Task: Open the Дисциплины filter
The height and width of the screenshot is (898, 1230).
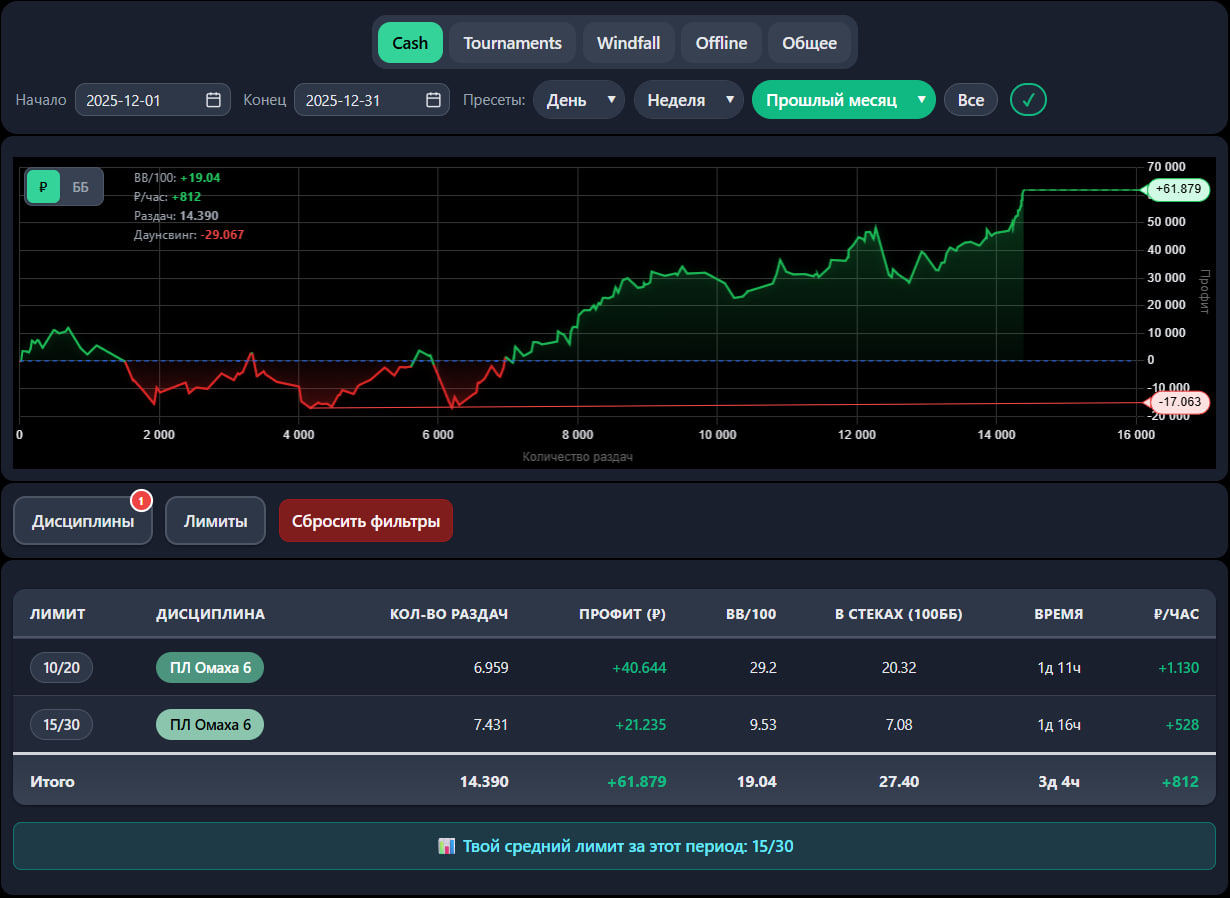Action: tap(83, 521)
